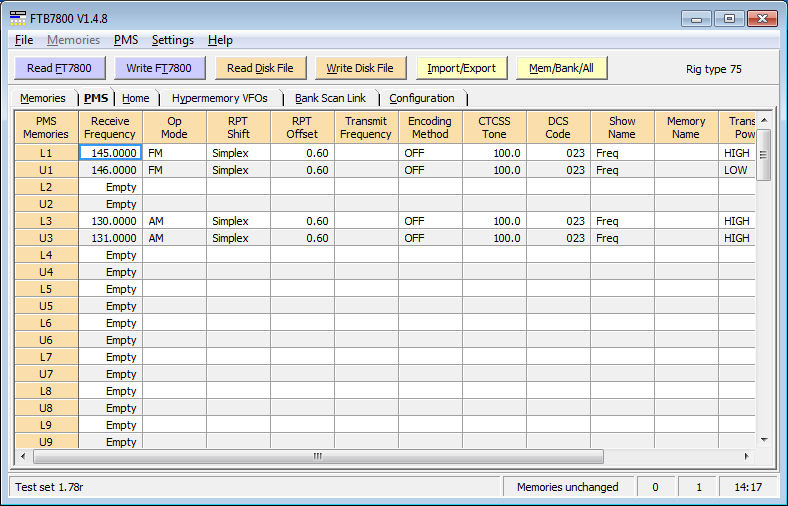Image resolution: width=788 pixels, height=506 pixels.
Task: Open the Import/Export function
Action: tap(461, 68)
